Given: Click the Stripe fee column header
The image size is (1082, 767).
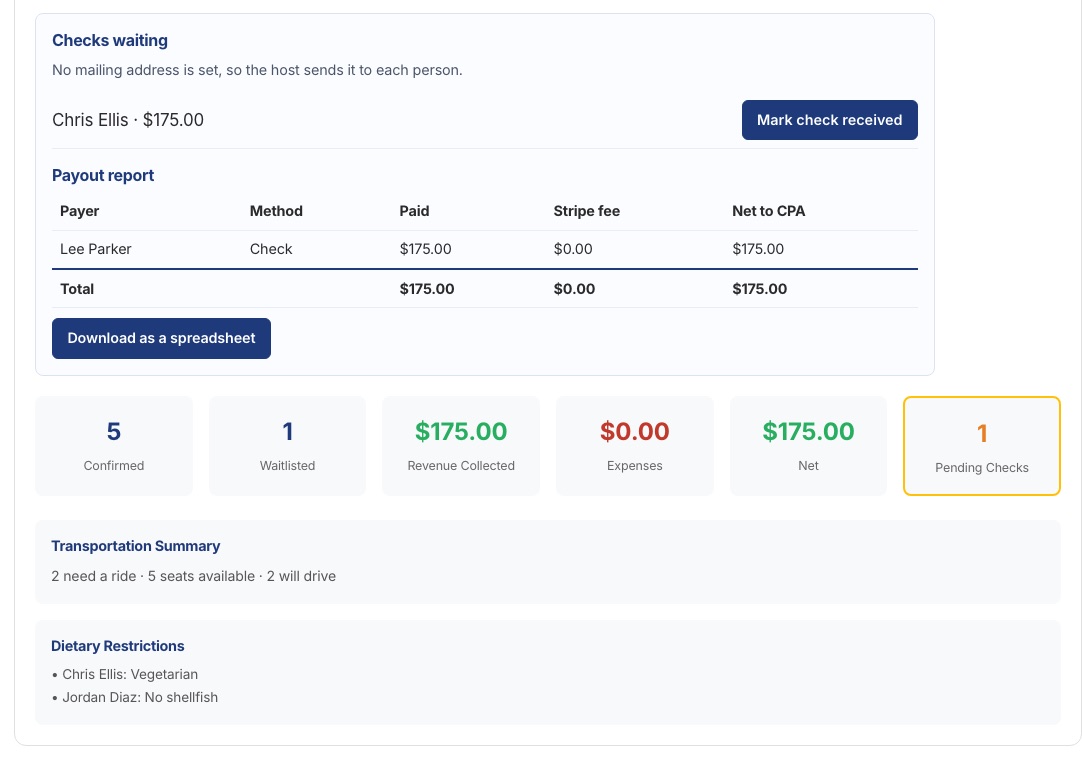Looking at the screenshot, I should pyautogui.click(x=587, y=211).
